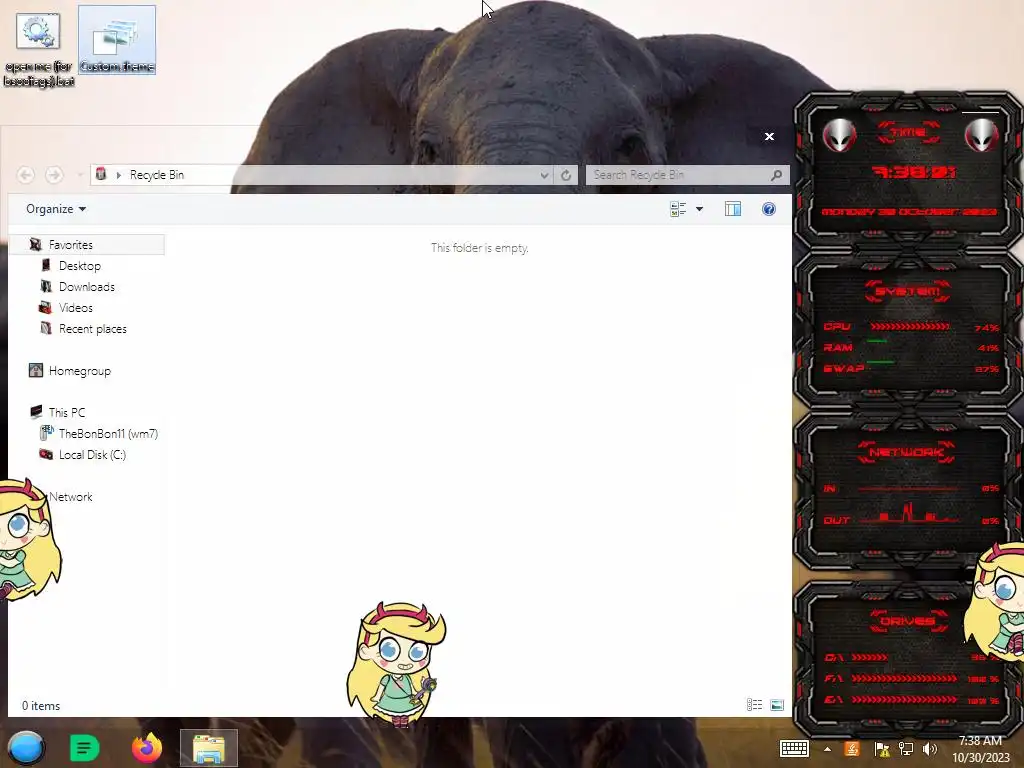The height and width of the screenshot is (768, 1024).
Task: Open Local Disk (C:) in navigation pane
Action: (x=92, y=455)
